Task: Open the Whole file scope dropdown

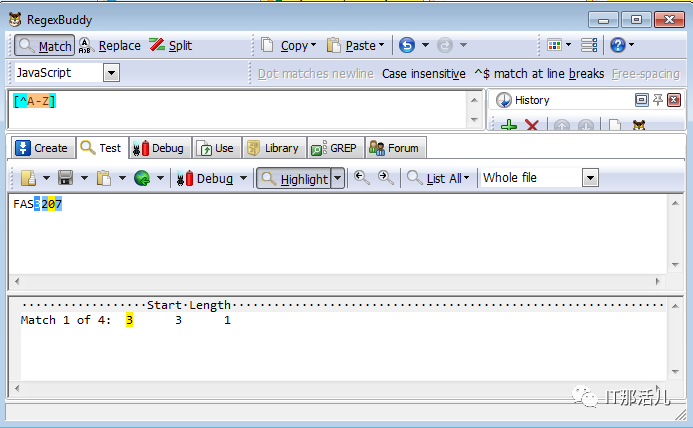Action: [x=590, y=178]
